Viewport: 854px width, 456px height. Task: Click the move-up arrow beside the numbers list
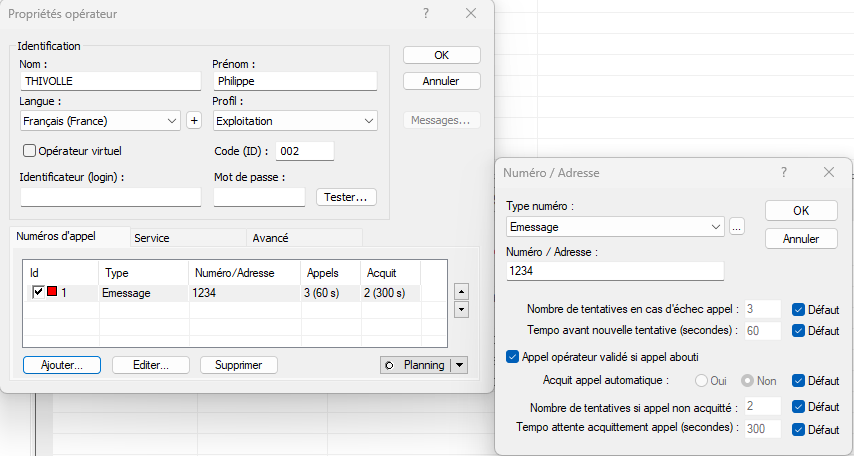(x=461, y=291)
